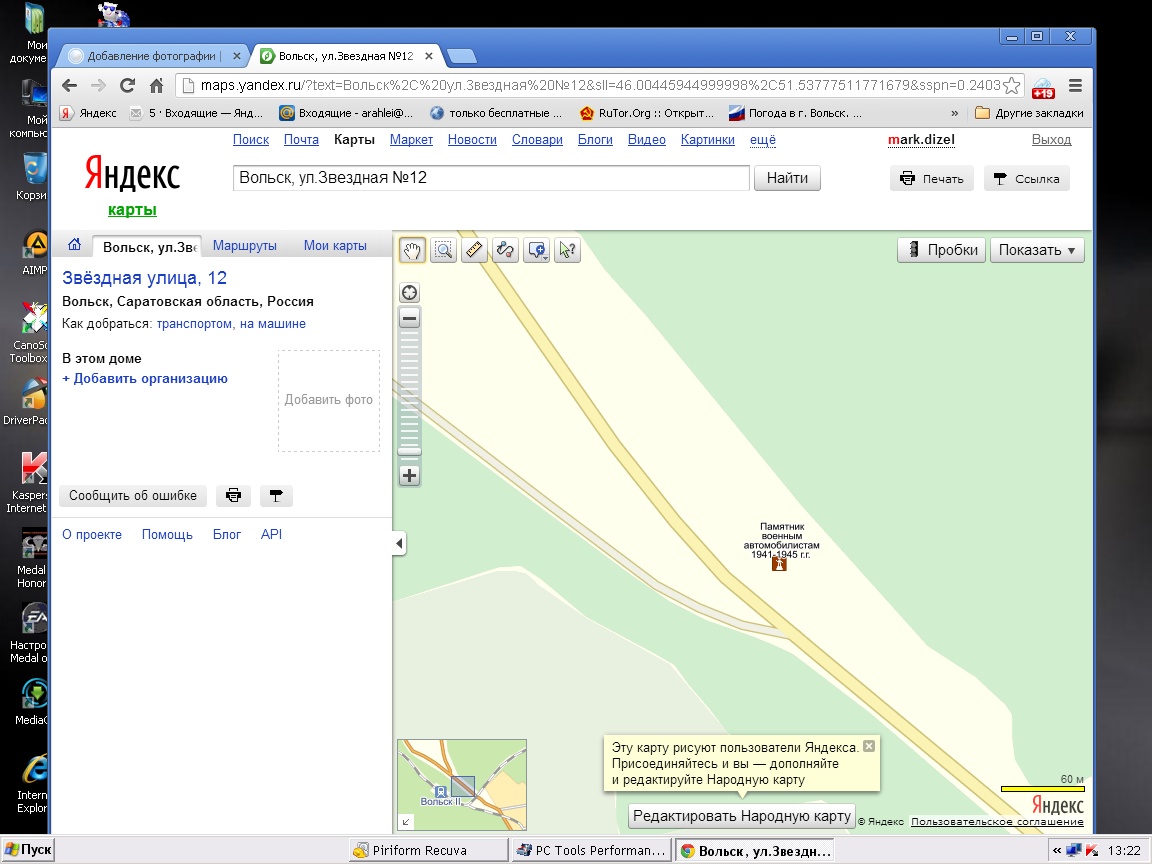1152x864 pixels.
Task: Select the ruler distance measurement tool
Action: pos(474,251)
